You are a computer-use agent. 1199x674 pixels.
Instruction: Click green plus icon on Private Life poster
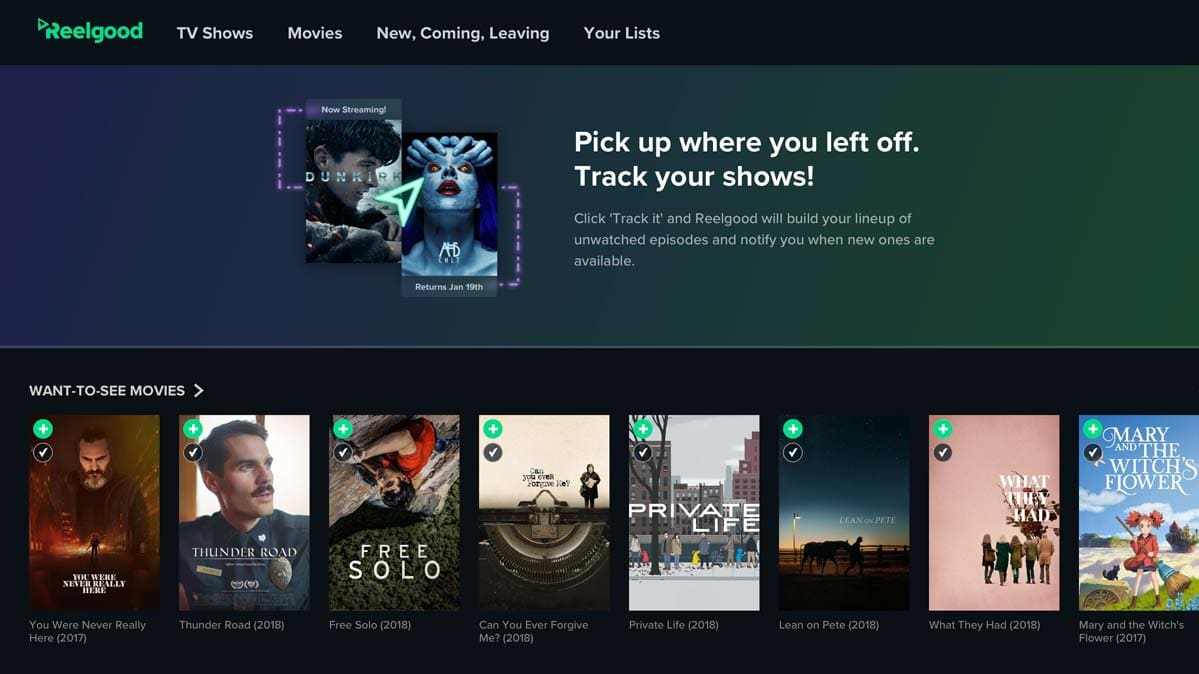[643, 429]
